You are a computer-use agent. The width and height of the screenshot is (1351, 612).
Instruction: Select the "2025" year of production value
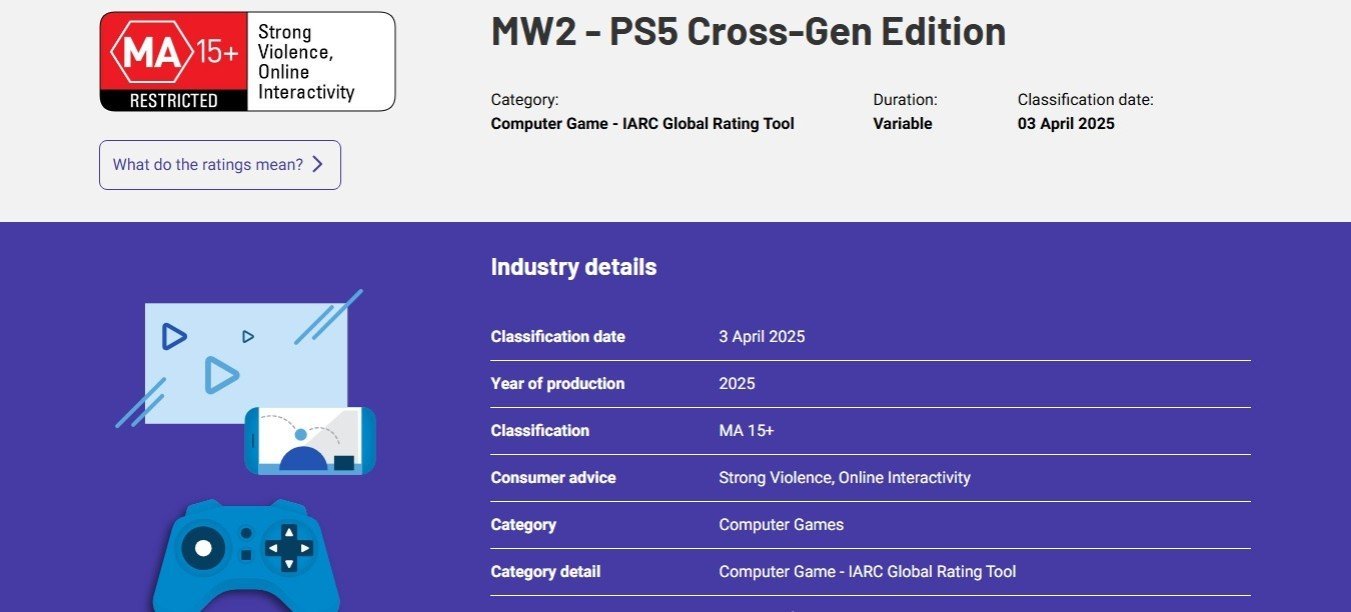(737, 384)
